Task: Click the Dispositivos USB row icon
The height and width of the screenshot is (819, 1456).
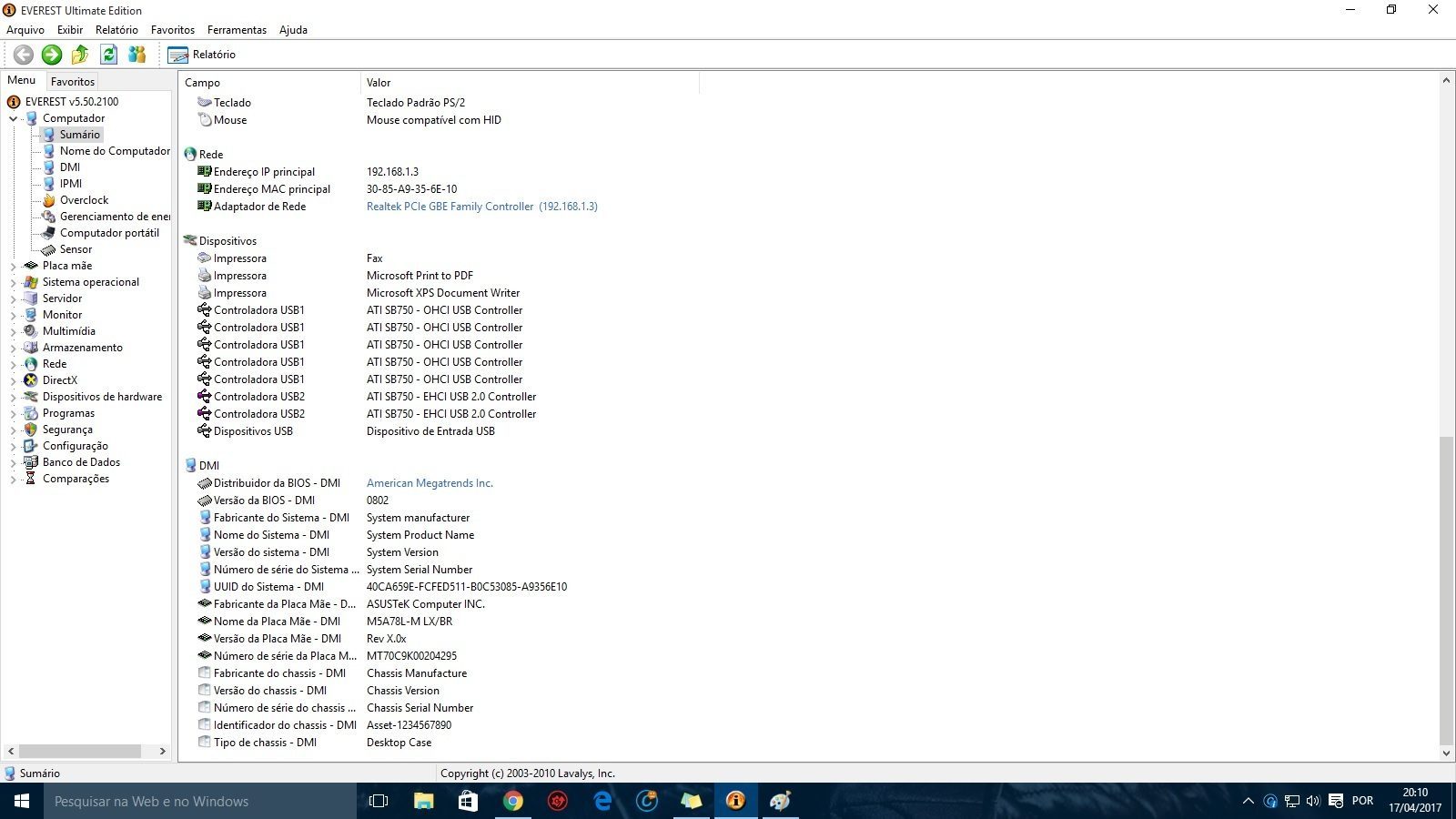Action: coord(205,431)
